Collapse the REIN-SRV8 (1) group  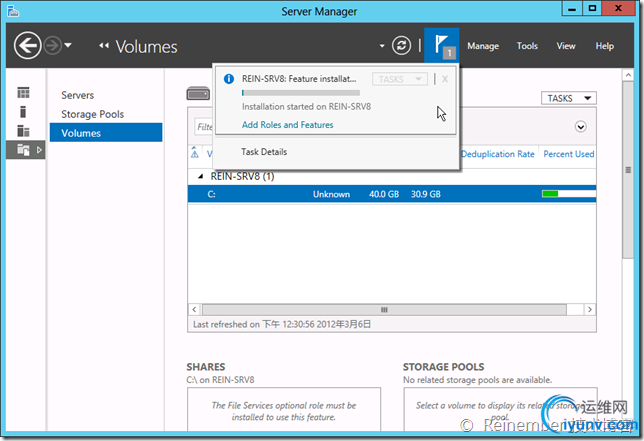(200, 176)
